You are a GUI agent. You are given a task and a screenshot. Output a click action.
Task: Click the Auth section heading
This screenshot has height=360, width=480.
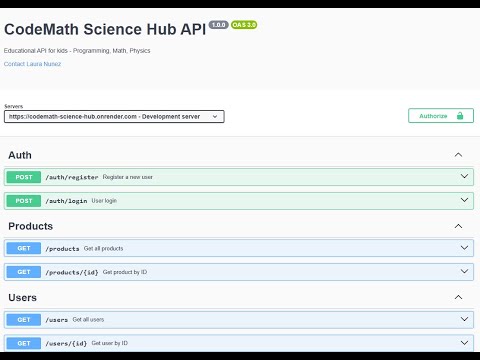tap(20, 155)
